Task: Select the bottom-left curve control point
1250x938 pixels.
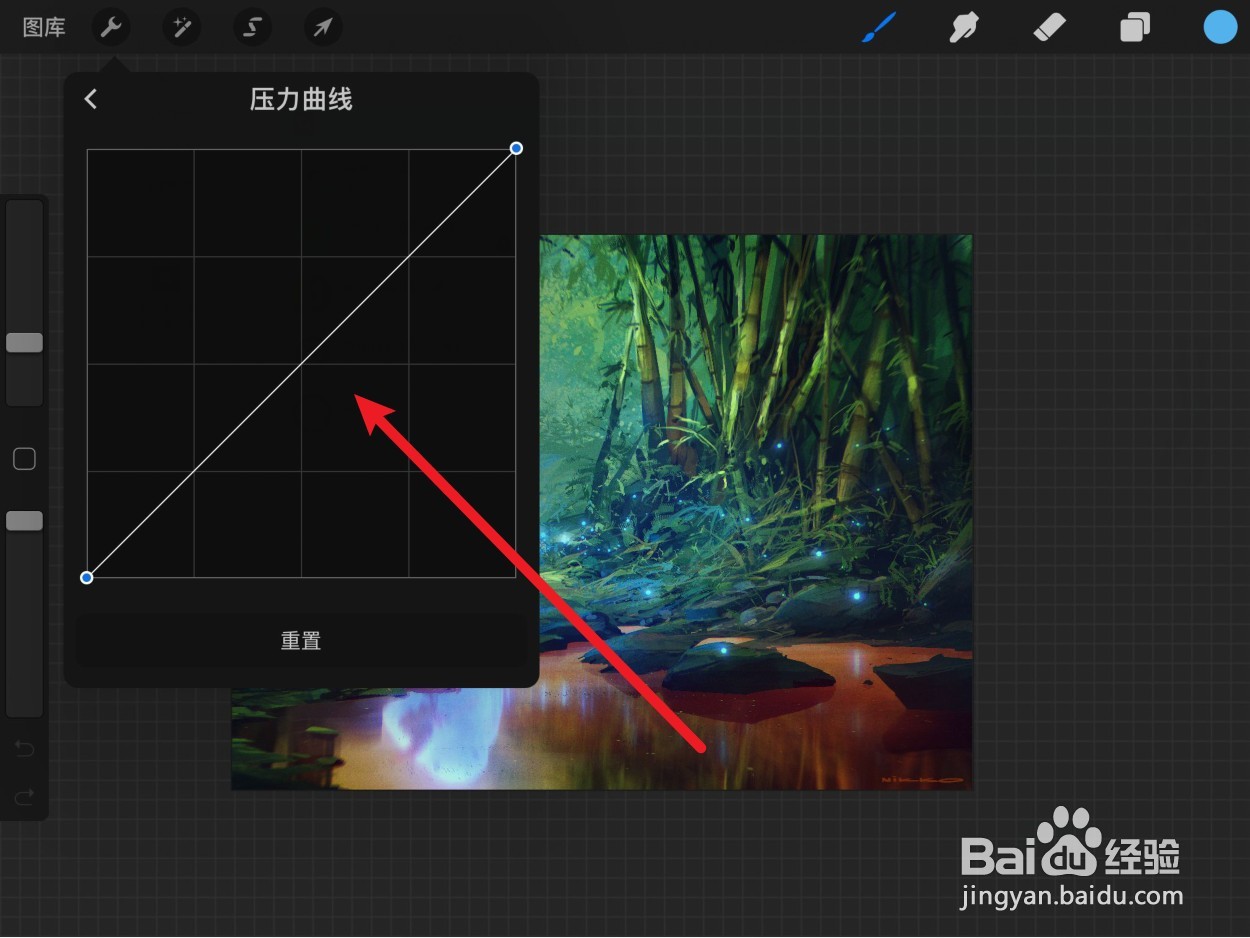Action: [87, 577]
